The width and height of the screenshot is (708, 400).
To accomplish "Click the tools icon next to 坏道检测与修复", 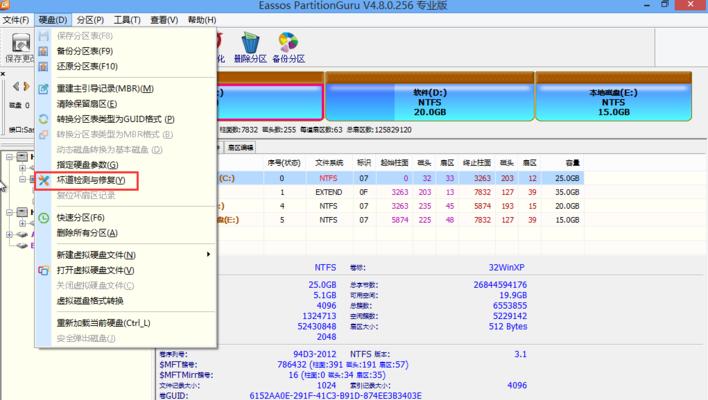I will (x=43, y=181).
